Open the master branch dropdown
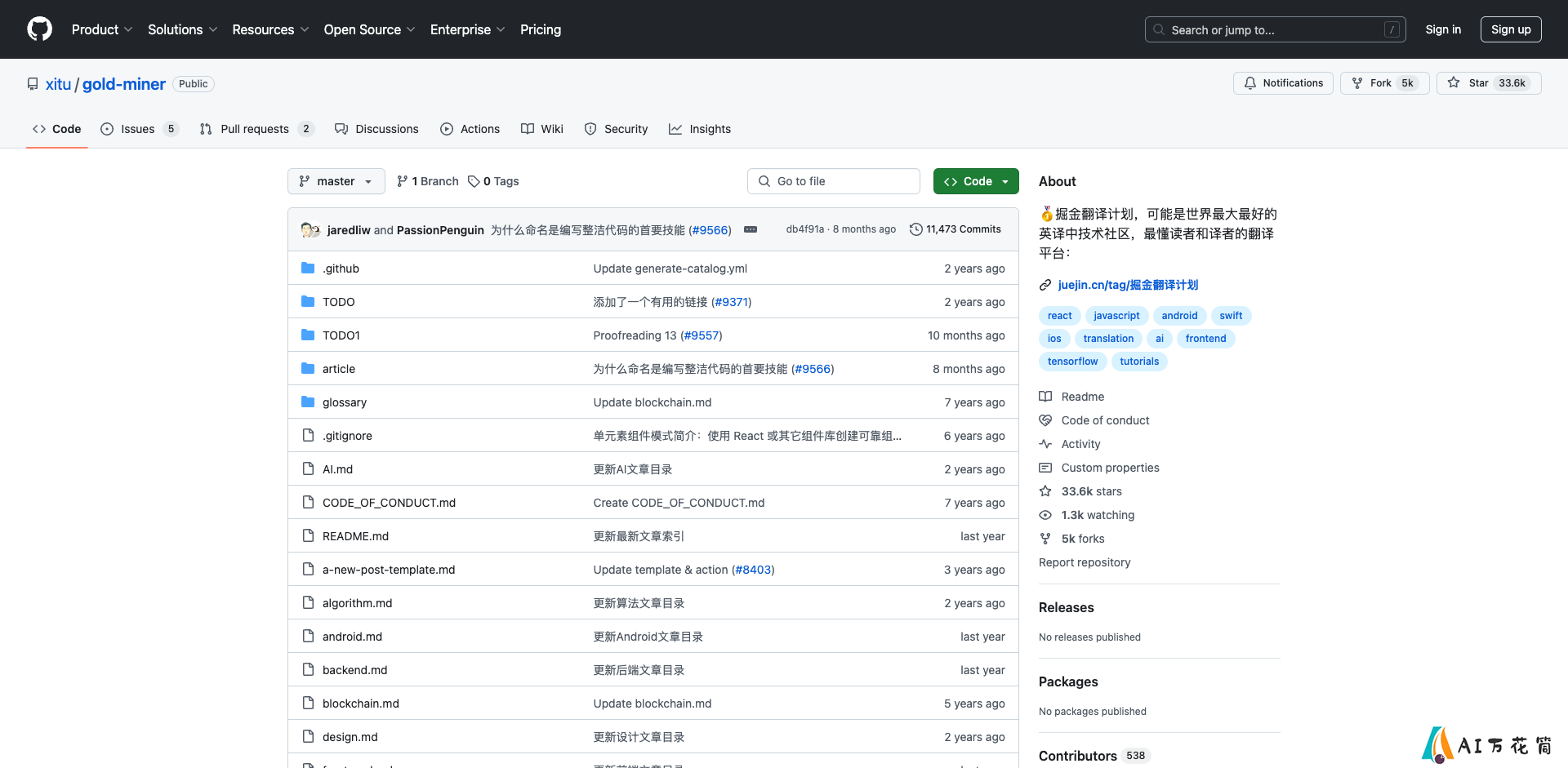Viewport: 1568px width, 768px height. click(336, 181)
